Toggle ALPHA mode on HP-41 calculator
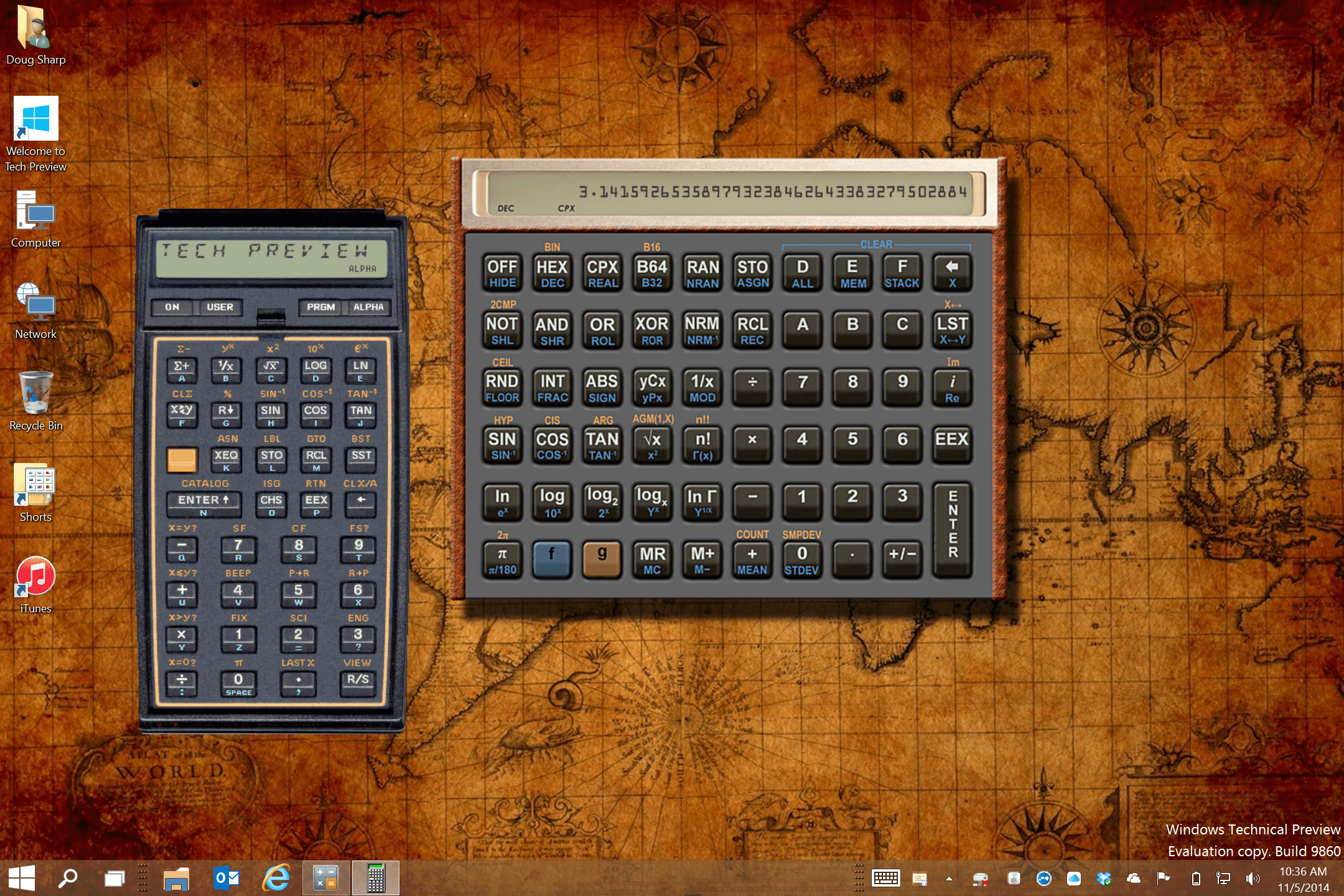The width and height of the screenshot is (1344, 896). point(368,307)
